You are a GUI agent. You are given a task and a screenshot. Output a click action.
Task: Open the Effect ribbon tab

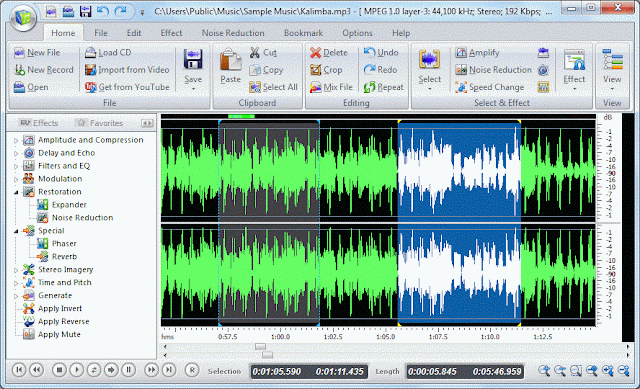[171, 33]
